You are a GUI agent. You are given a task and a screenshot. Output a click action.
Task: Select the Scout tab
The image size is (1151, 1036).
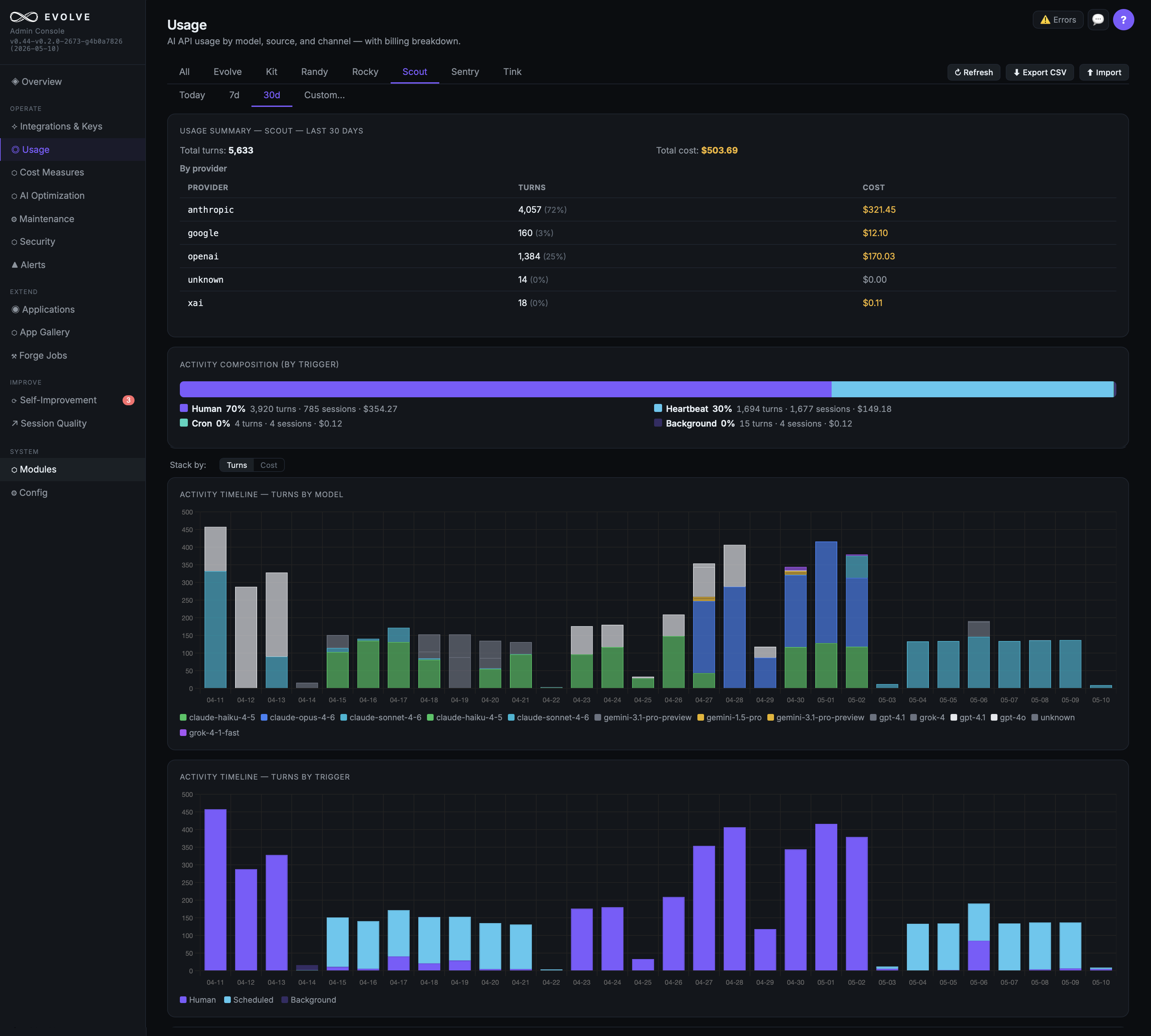[x=414, y=72]
